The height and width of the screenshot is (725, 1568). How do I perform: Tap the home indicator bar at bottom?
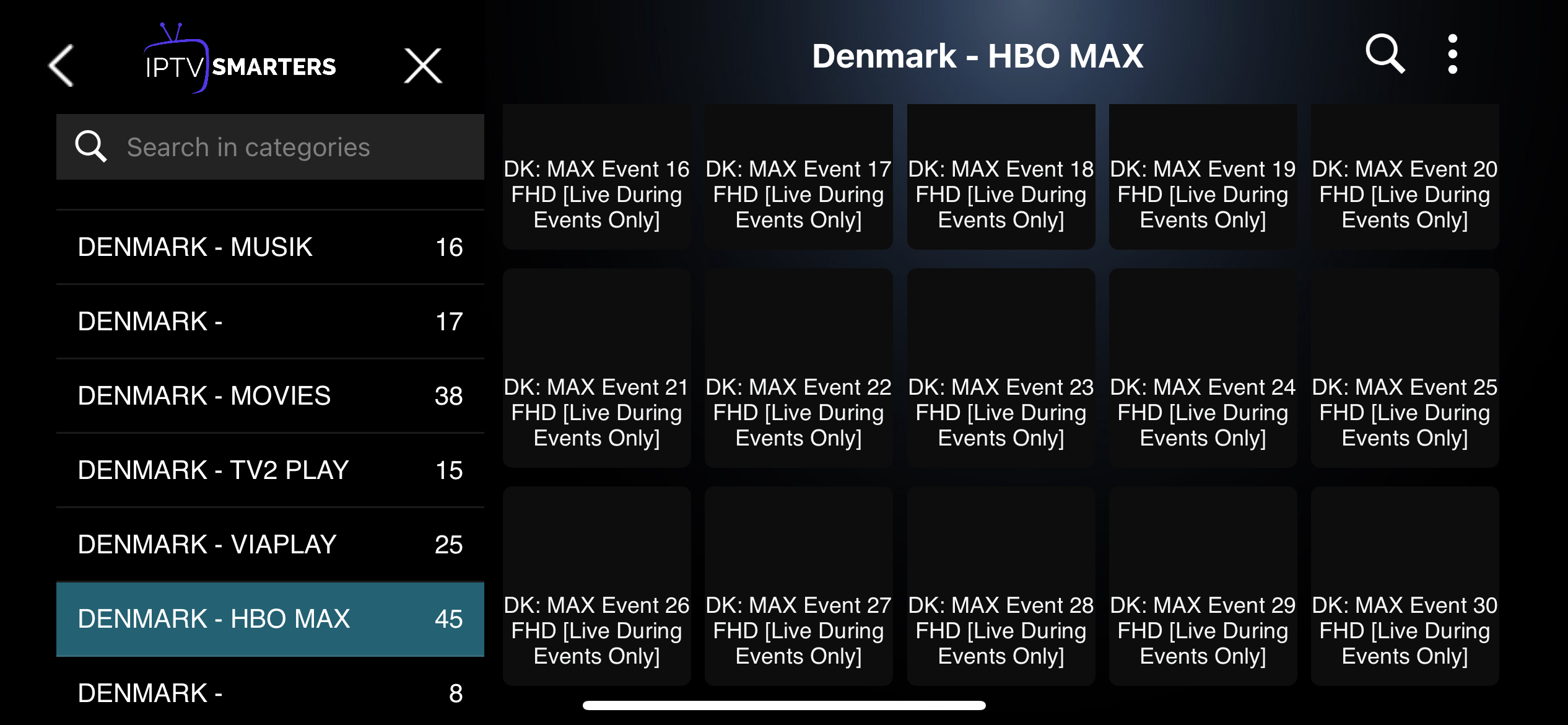pos(784,705)
